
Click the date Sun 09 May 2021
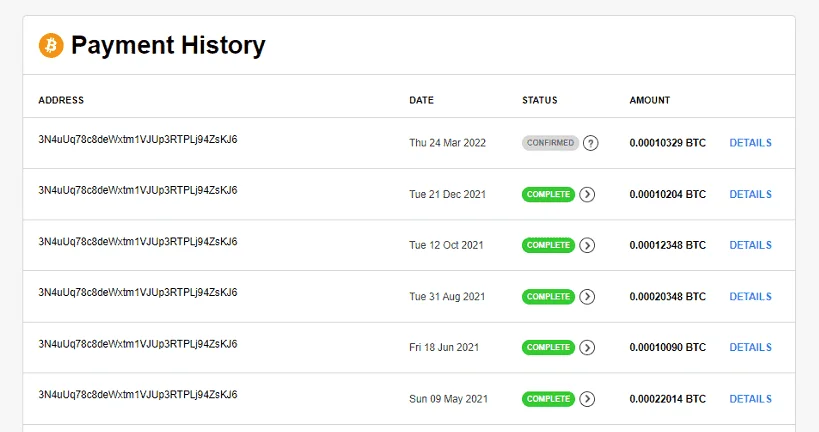449,399
